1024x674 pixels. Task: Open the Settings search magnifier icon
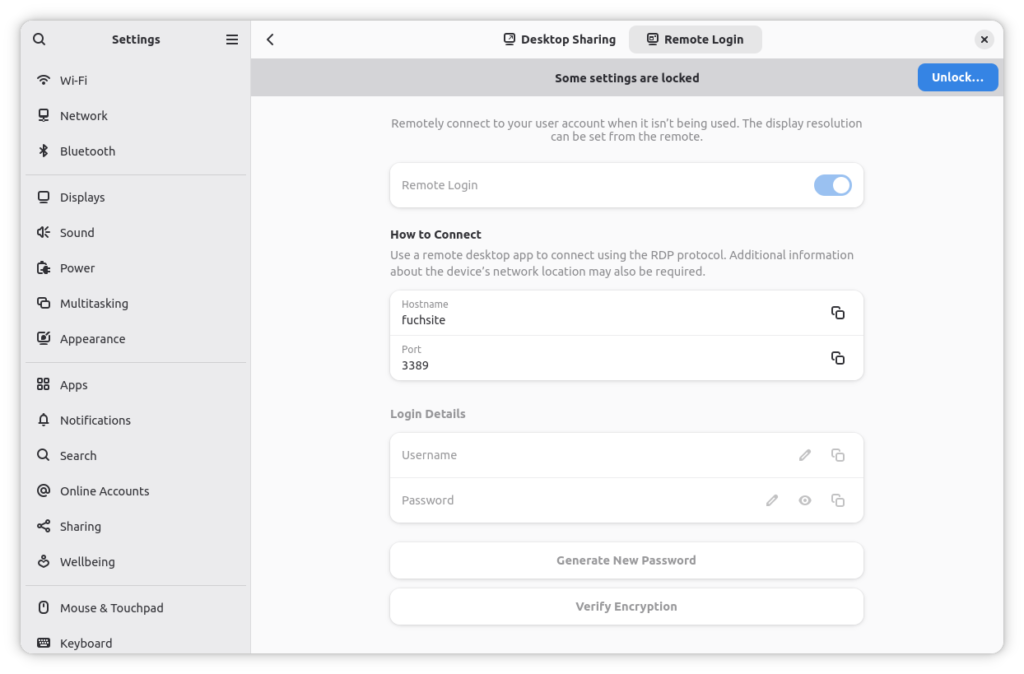coord(39,39)
